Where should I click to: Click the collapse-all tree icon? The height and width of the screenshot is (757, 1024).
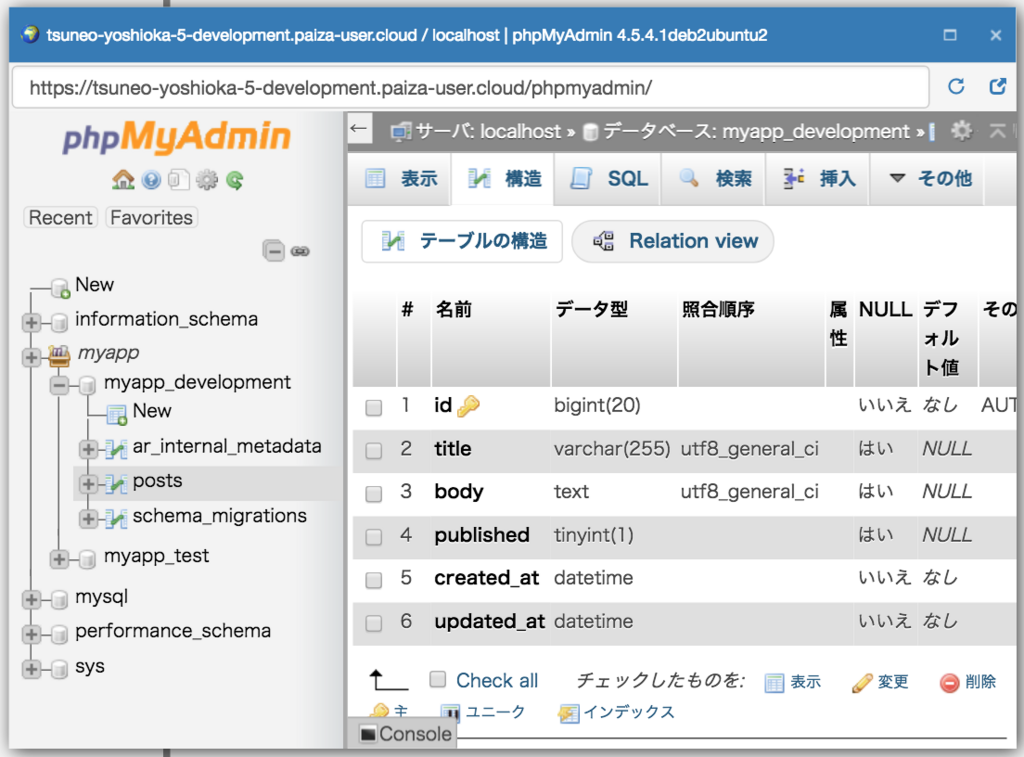click(x=274, y=251)
